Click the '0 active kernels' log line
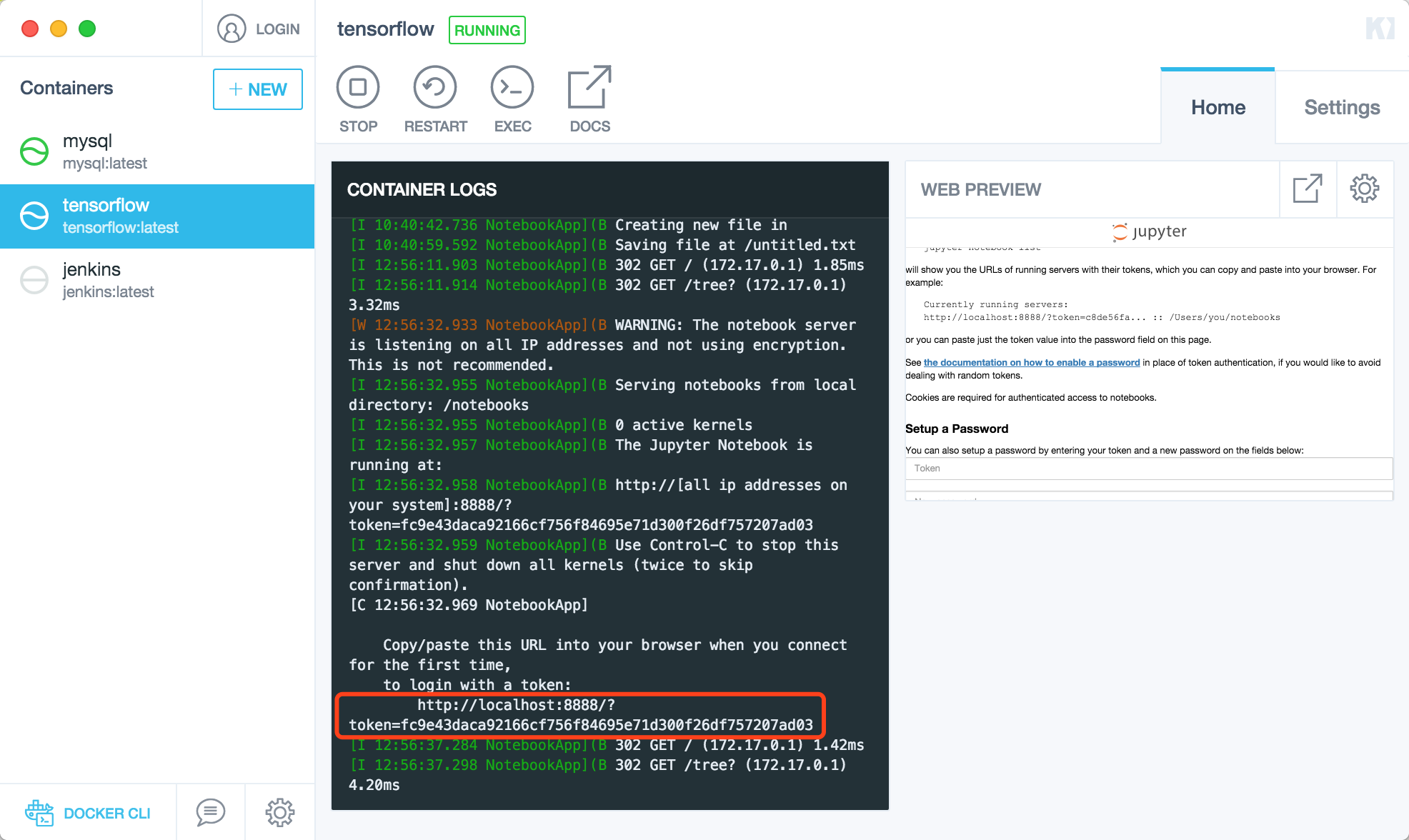The image size is (1409, 840). [x=550, y=425]
